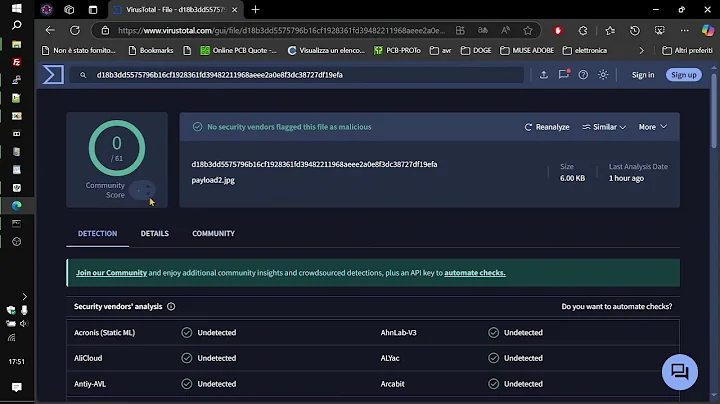Image resolution: width=720 pixels, height=404 pixels.
Task: Click the browser back arrow
Action: pyautogui.click(x=50, y=30)
